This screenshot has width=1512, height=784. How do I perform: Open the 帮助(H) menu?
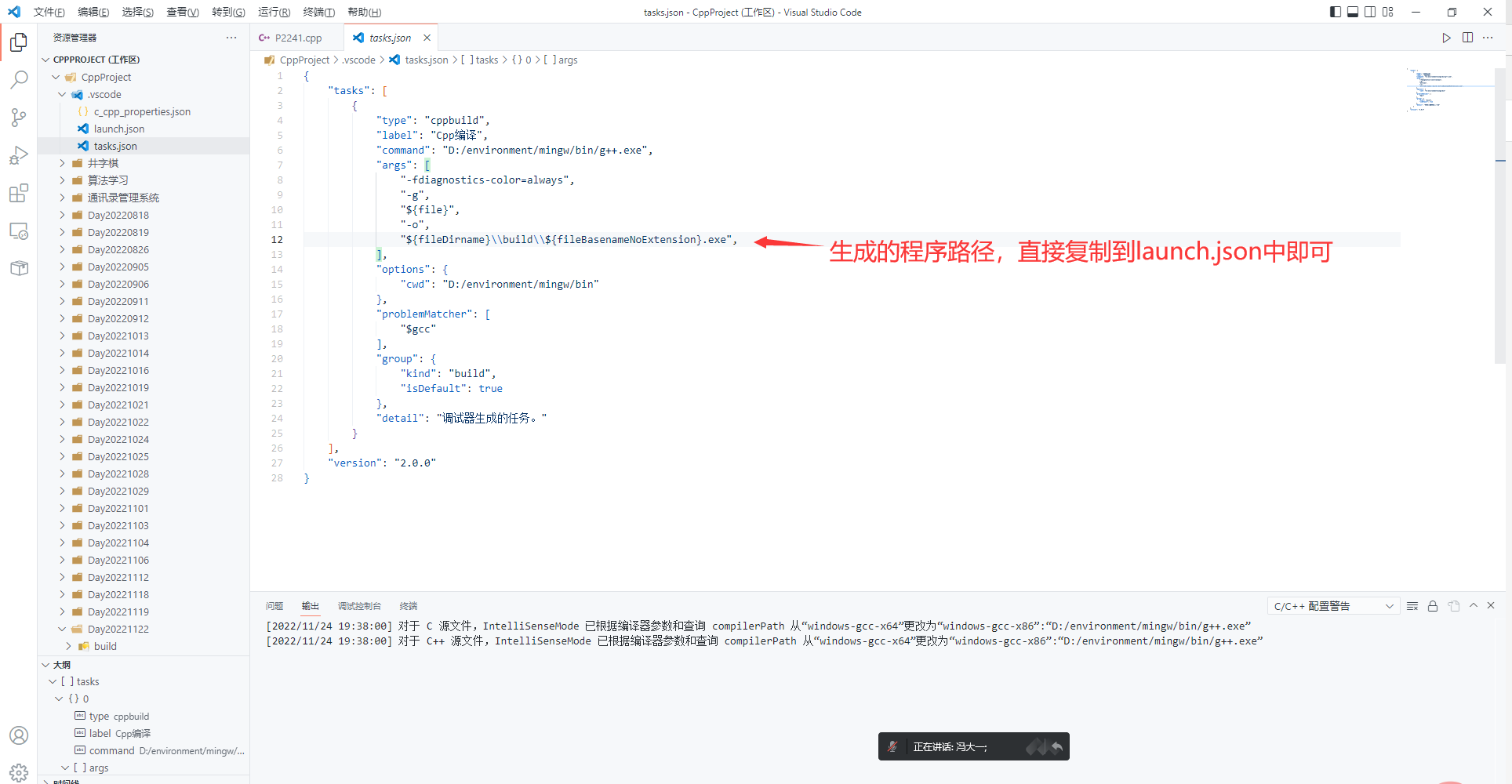coord(365,12)
